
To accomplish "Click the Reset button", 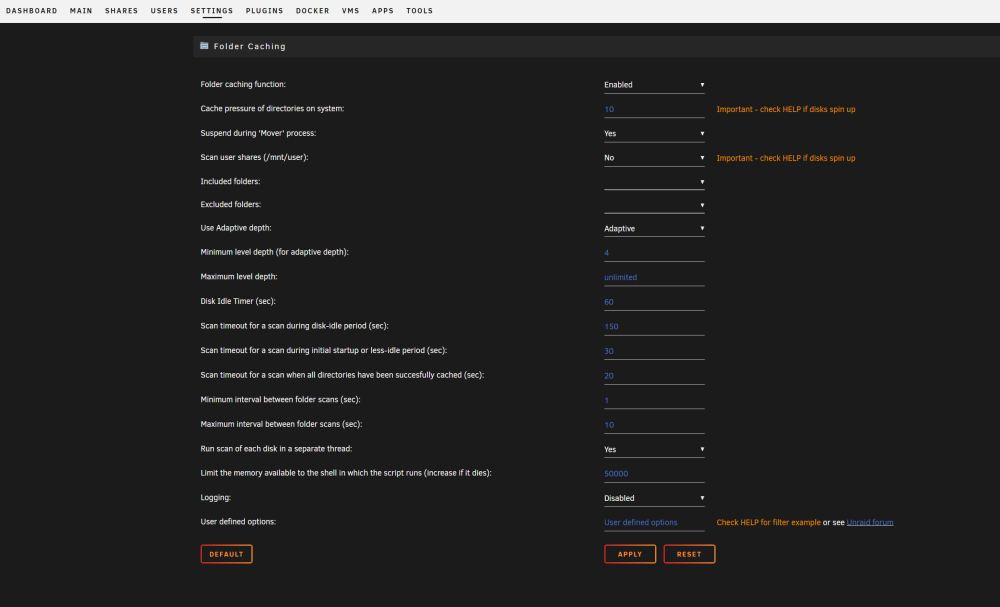I will (689, 554).
